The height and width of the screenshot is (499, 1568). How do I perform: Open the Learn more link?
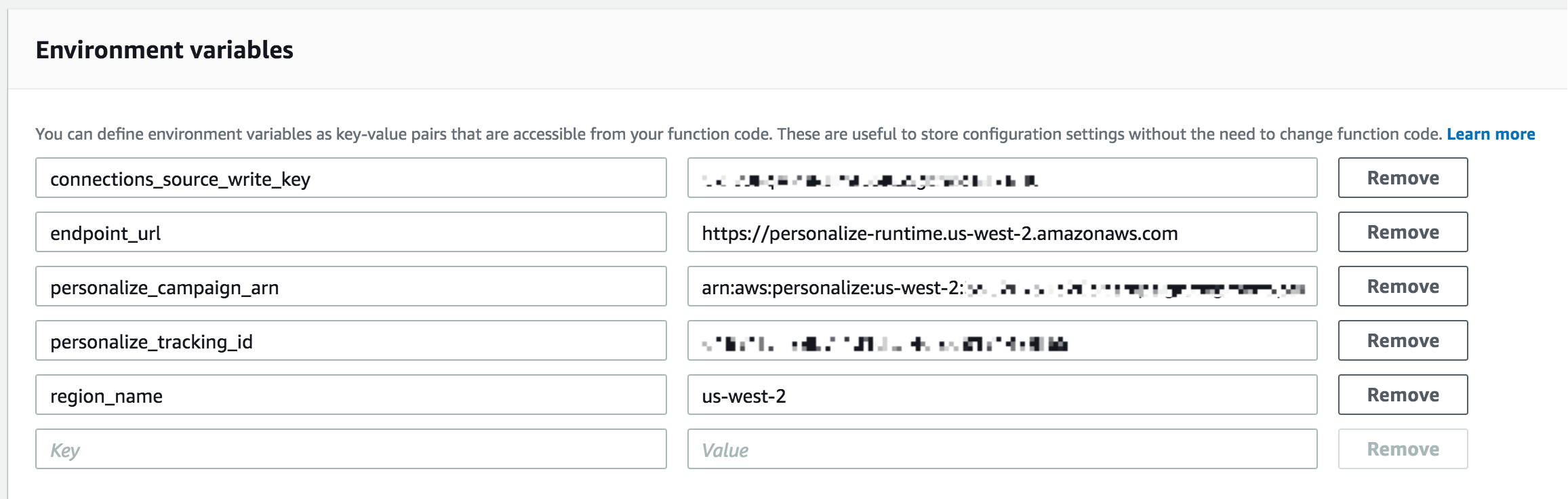(x=1490, y=134)
